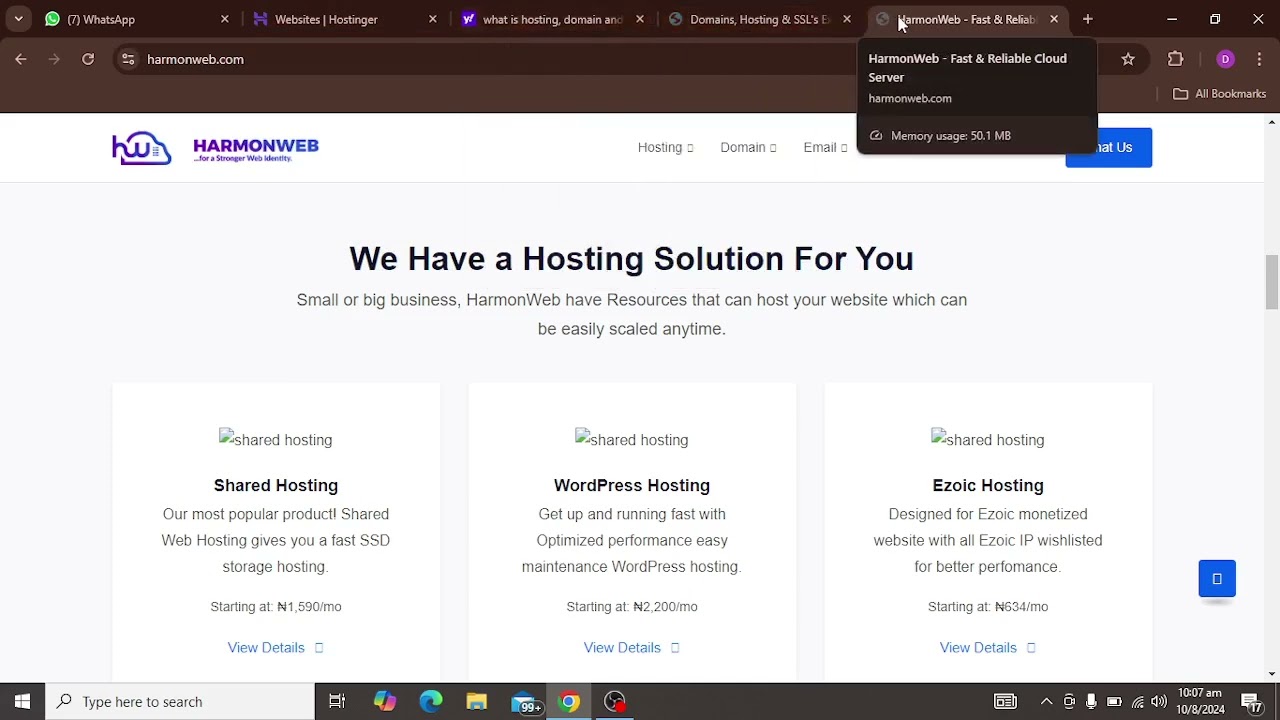
Task: Open the Mail app with 99+ badge
Action: click(x=524, y=701)
